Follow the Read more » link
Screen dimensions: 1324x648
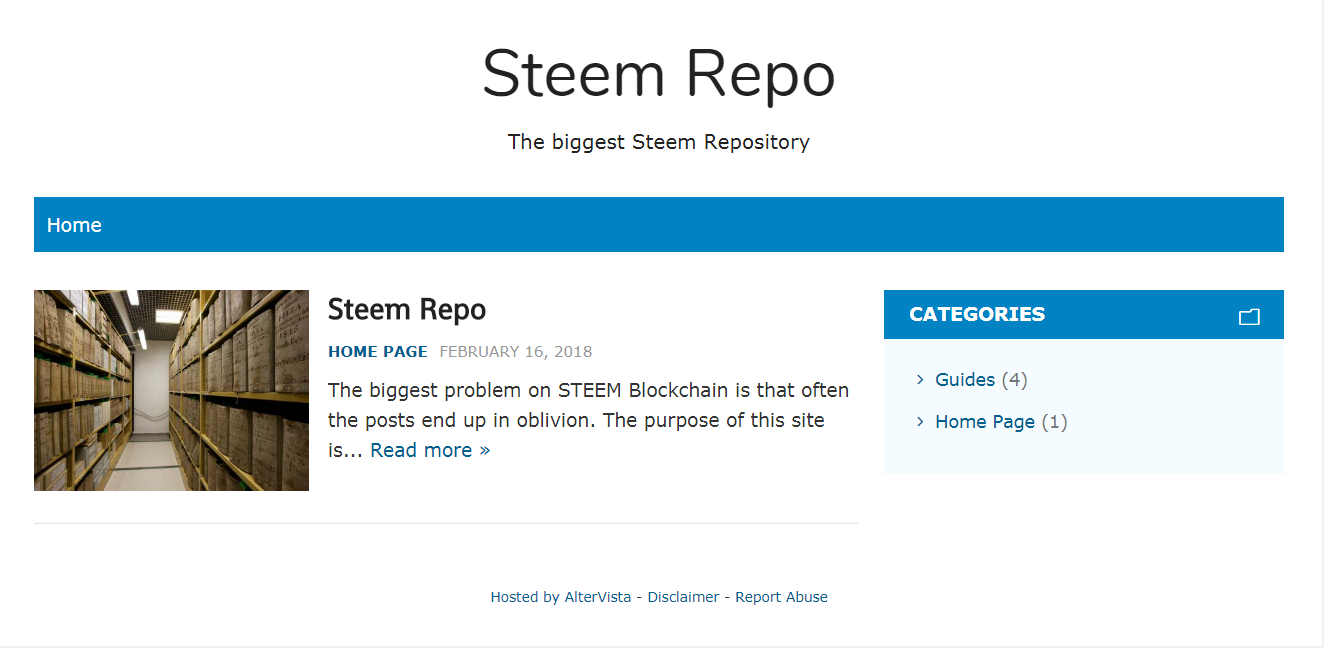click(x=430, y=450)
